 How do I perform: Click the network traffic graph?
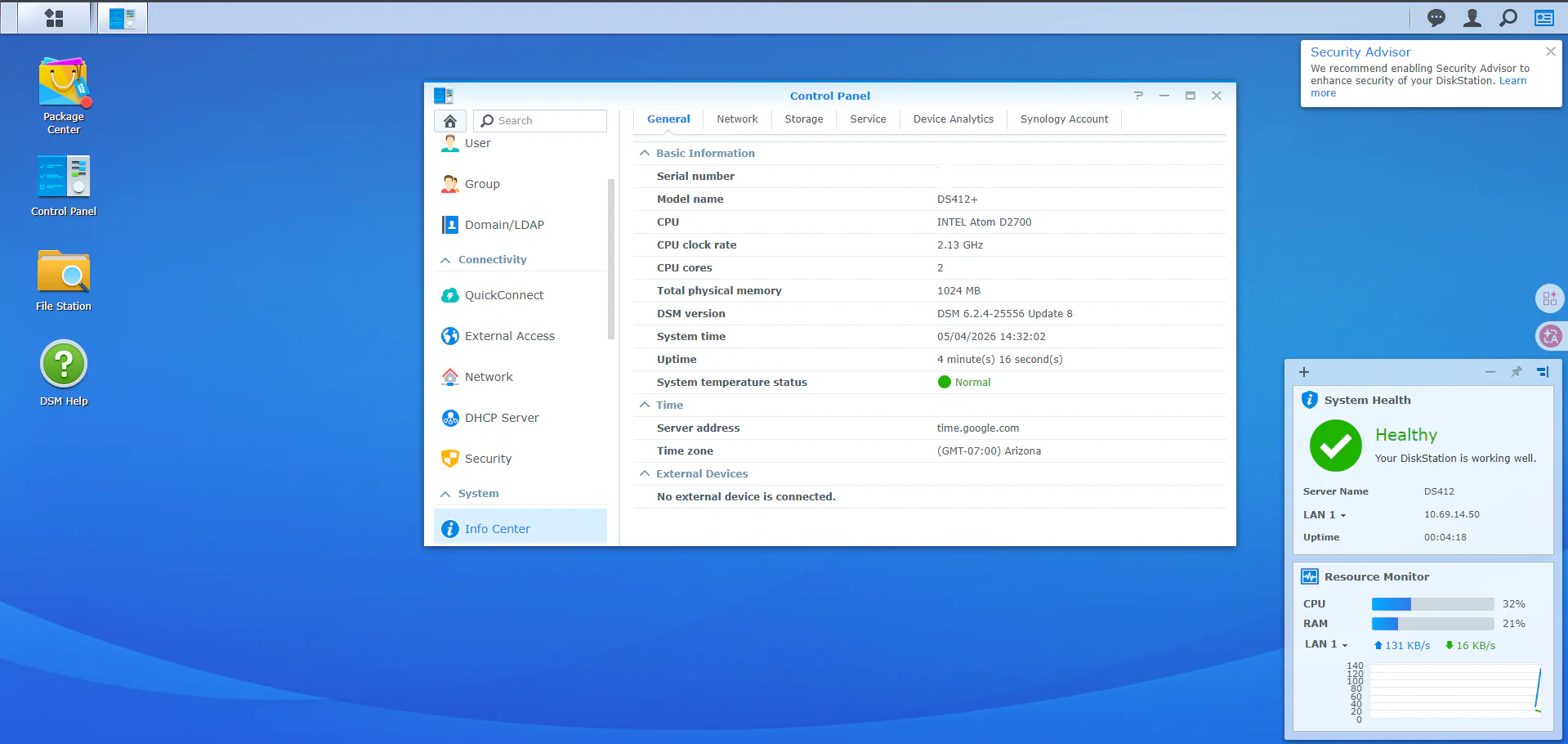pos(1456,692)
